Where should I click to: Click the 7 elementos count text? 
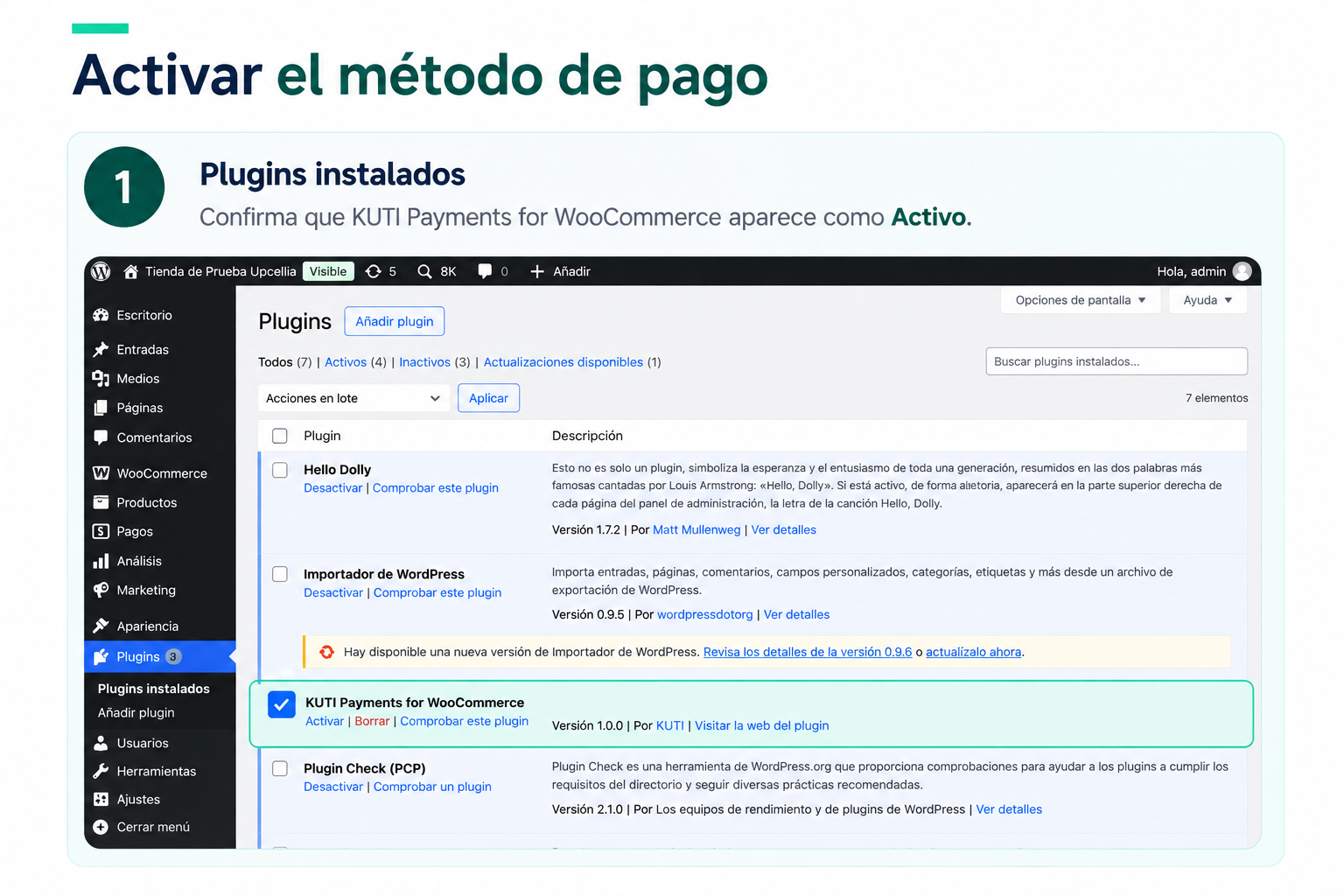pos(1217,398)
